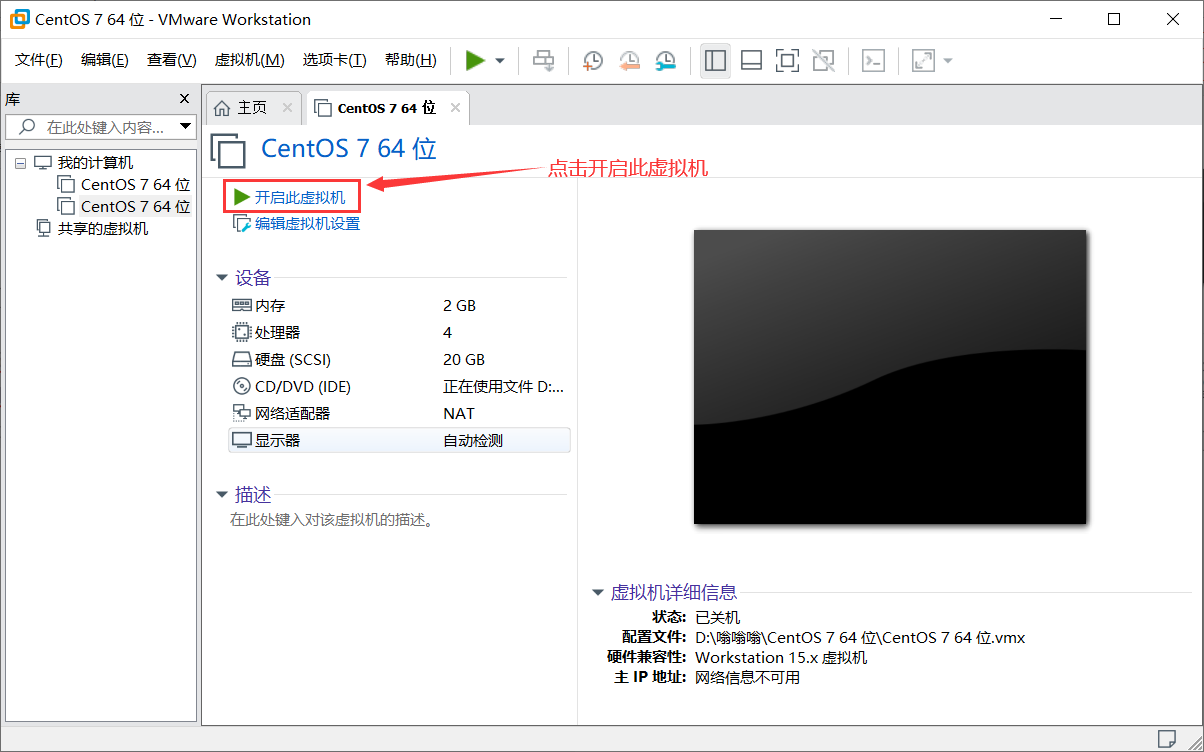The width and height of the screenshot is (1204, 752).
Task: Click the disc icon beside CD/DVD
Action: click(x=241, y=386)
